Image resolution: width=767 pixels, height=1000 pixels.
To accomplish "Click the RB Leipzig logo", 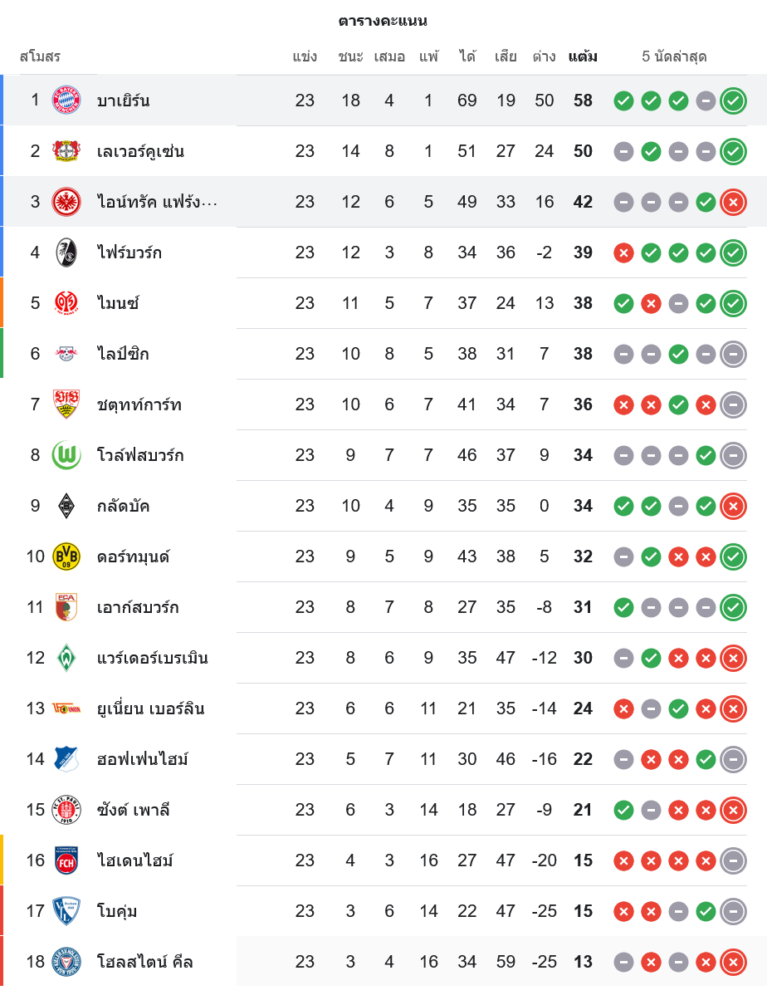I will pos(66,354).
